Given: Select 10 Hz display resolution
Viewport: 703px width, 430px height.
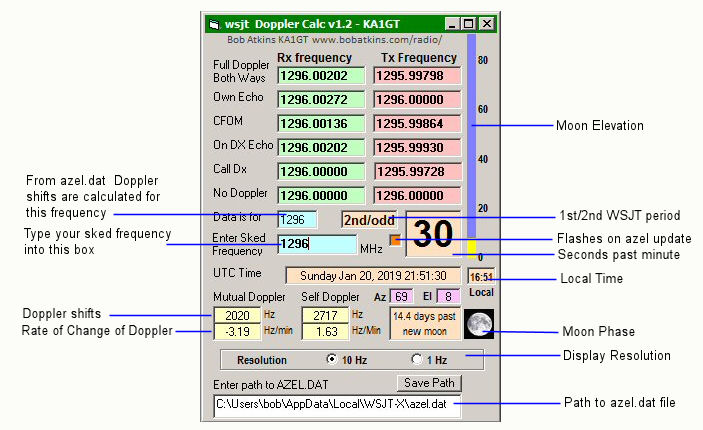Looking at the screenshot, I should [x=332, y=359].
